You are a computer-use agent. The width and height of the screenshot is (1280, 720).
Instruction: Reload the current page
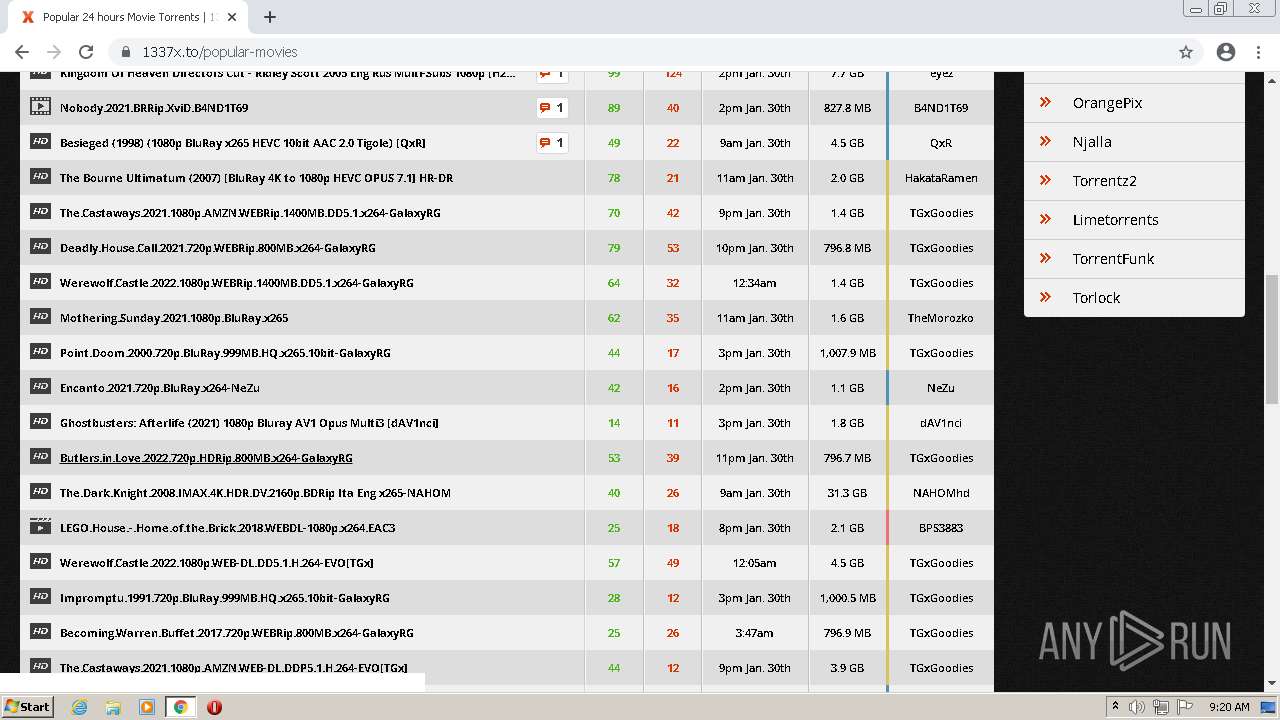click(x=86, y=52)
